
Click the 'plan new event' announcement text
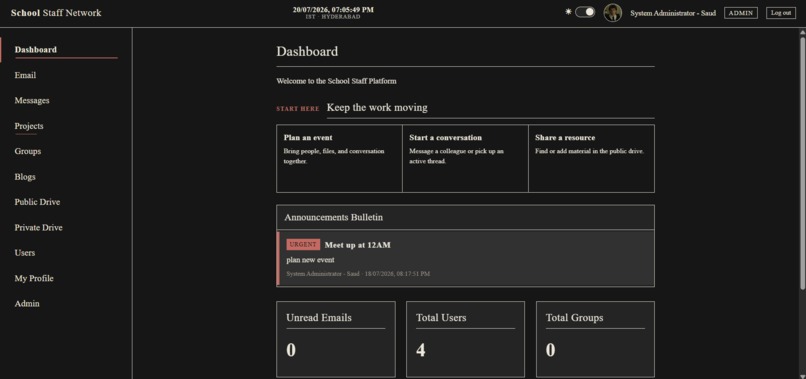click(310, 260)
